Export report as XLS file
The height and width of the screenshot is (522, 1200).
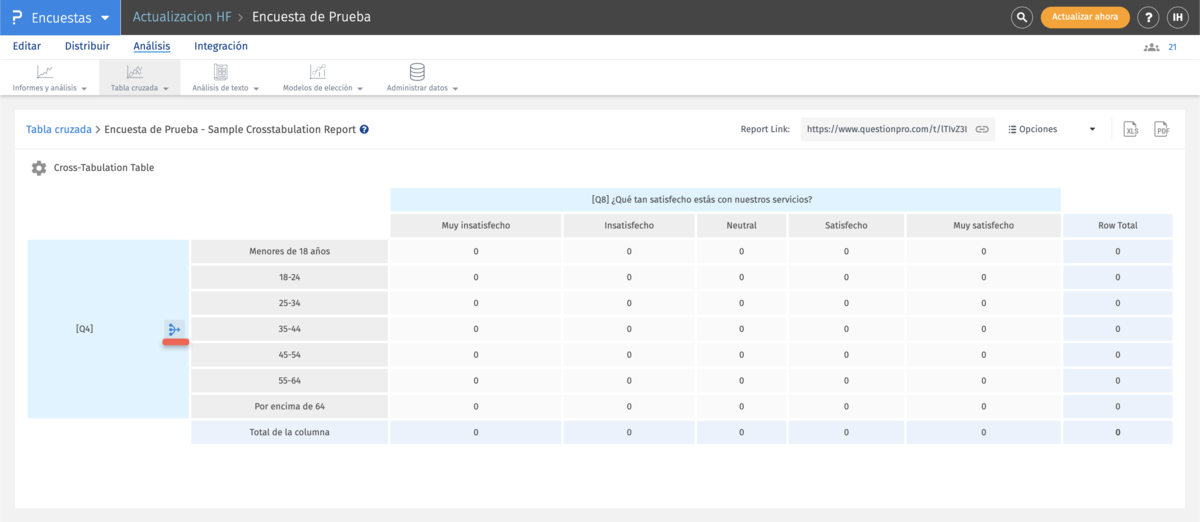(x=1131, y=129)
